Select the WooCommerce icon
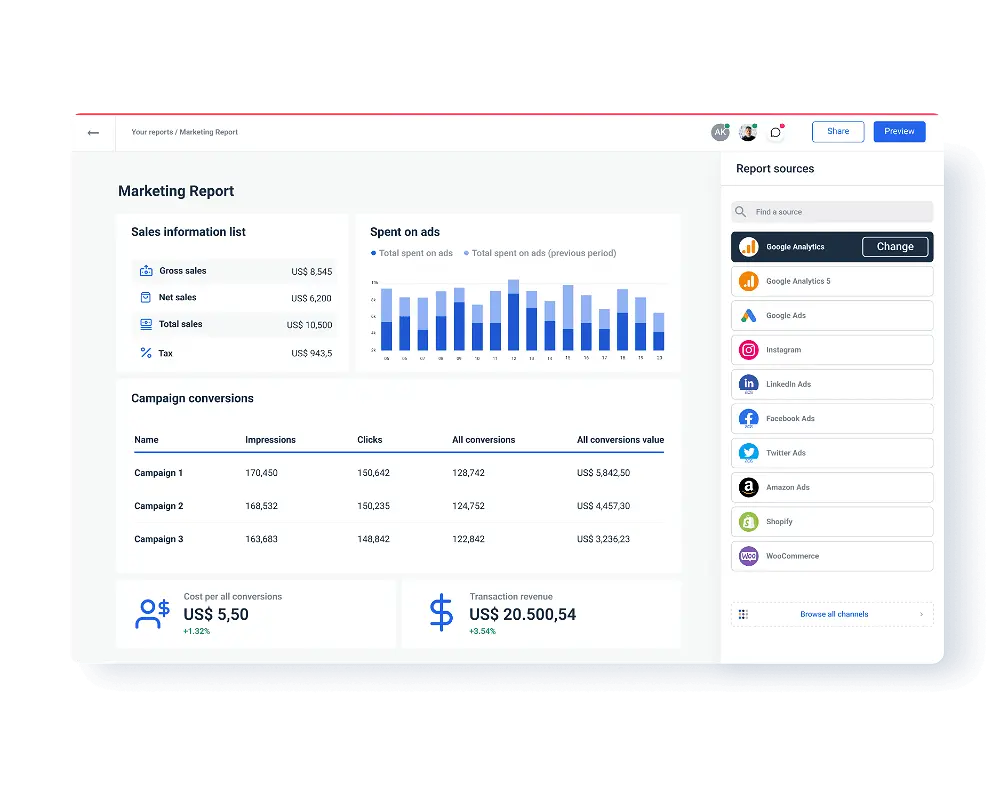The image size is (992, 792). pos(748,556)
